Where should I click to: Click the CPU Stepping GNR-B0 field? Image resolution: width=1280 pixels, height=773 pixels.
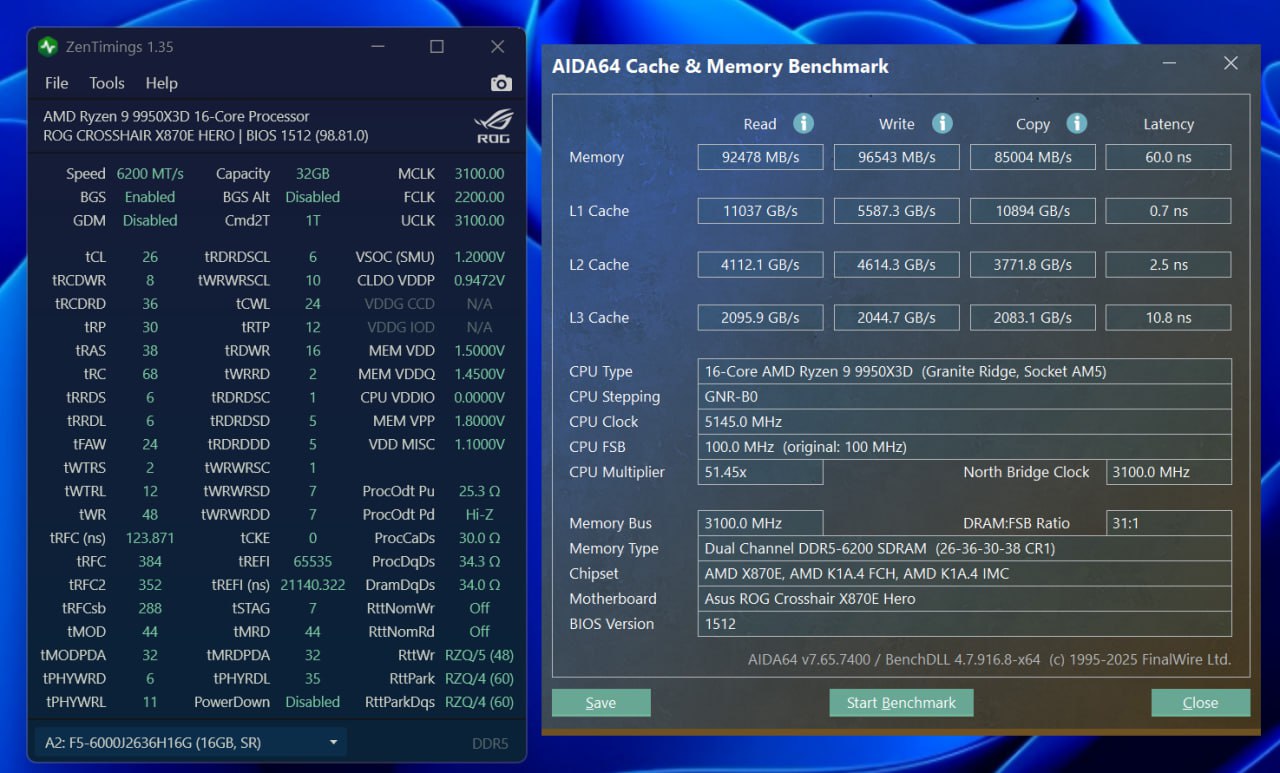(x=964, y=397)
